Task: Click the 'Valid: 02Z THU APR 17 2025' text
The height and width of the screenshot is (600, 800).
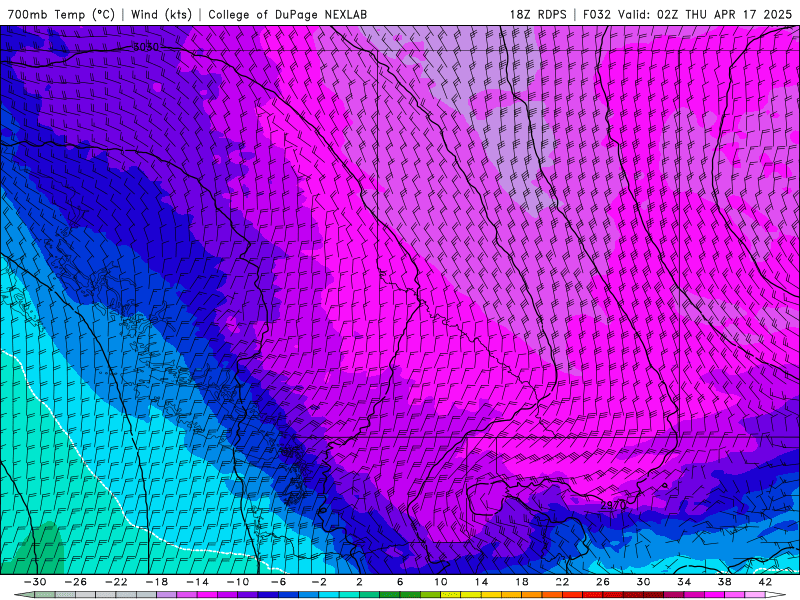Action: (x=705, y=14)
